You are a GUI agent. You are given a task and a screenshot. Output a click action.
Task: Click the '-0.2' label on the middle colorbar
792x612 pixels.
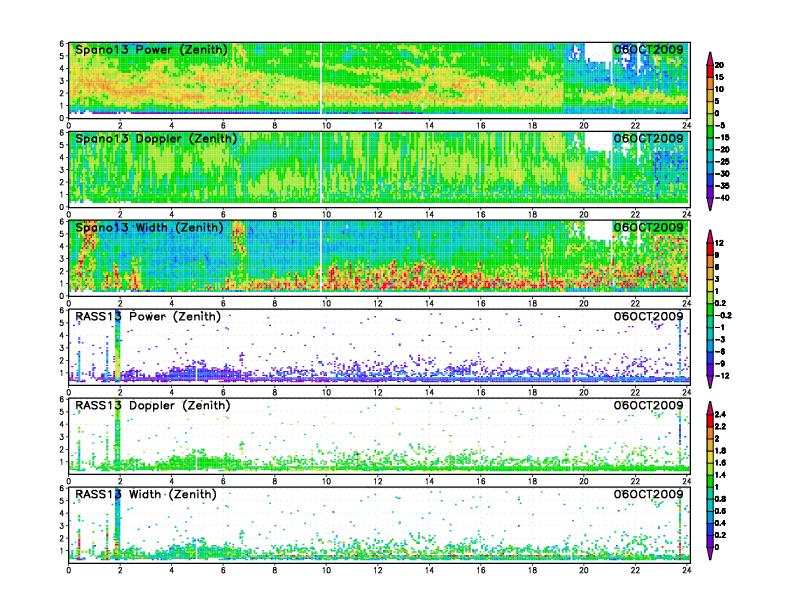click(x=723, y=315)
